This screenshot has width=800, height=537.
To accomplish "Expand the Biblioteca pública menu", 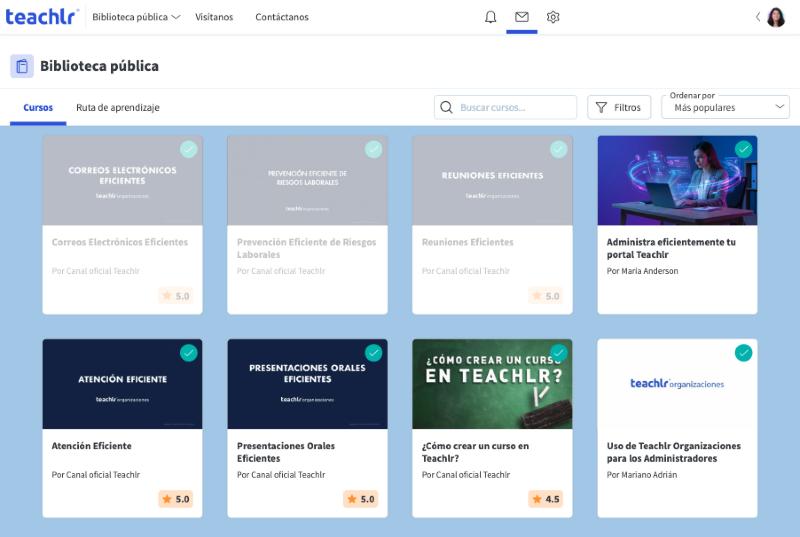I will click(136, 17).
